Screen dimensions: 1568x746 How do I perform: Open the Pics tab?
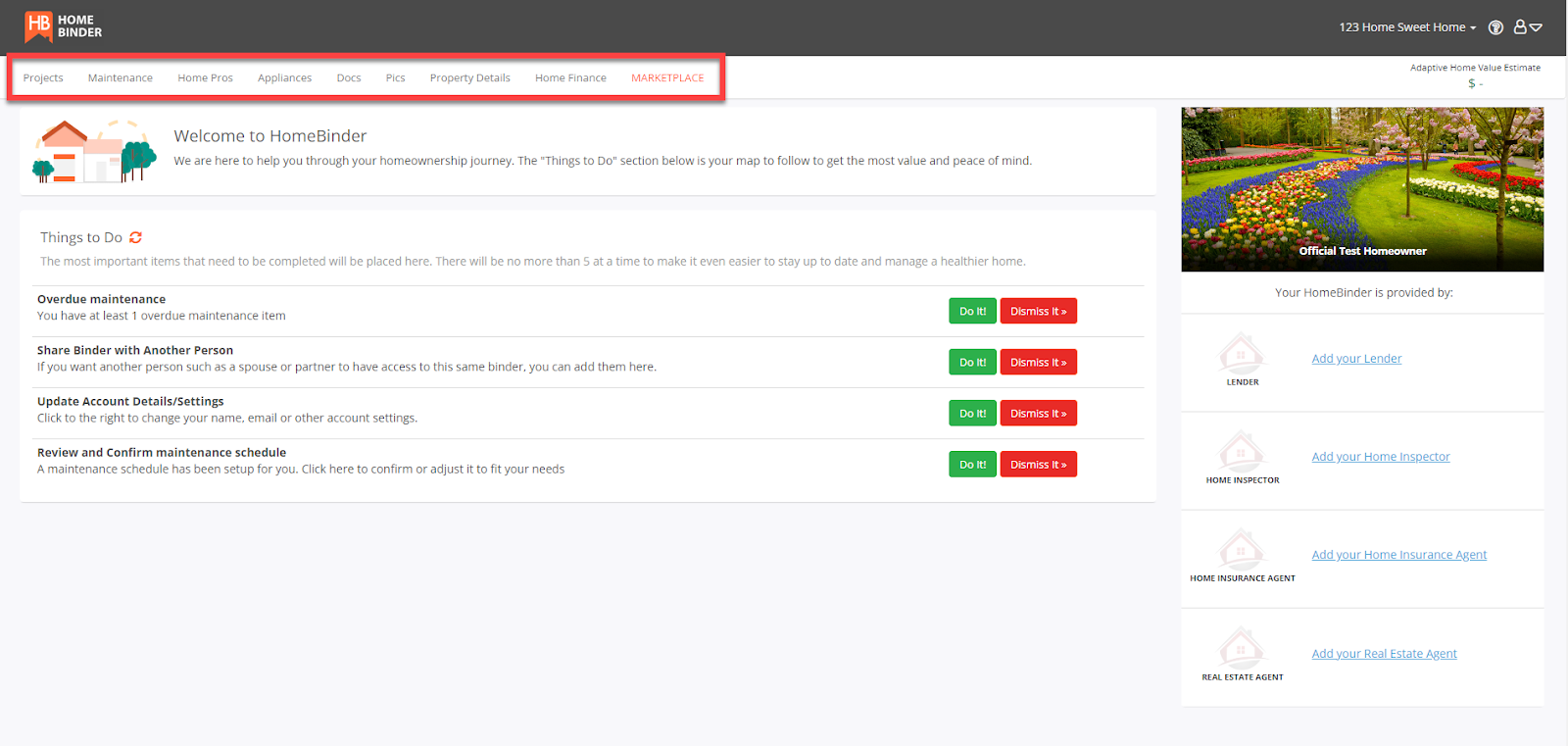395,77
